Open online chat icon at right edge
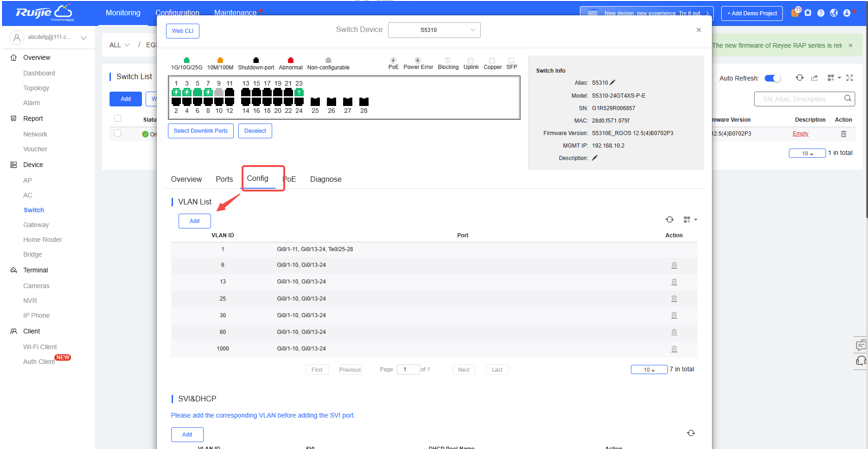Screen dimensions: 868x452 coord(861,345)
